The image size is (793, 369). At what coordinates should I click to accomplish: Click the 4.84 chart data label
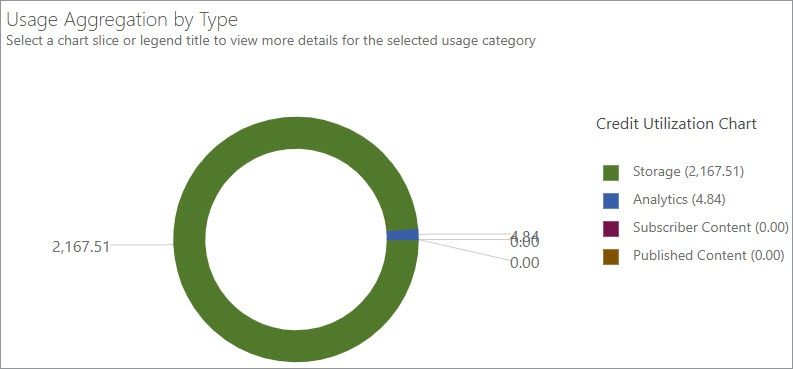point(525,235)
